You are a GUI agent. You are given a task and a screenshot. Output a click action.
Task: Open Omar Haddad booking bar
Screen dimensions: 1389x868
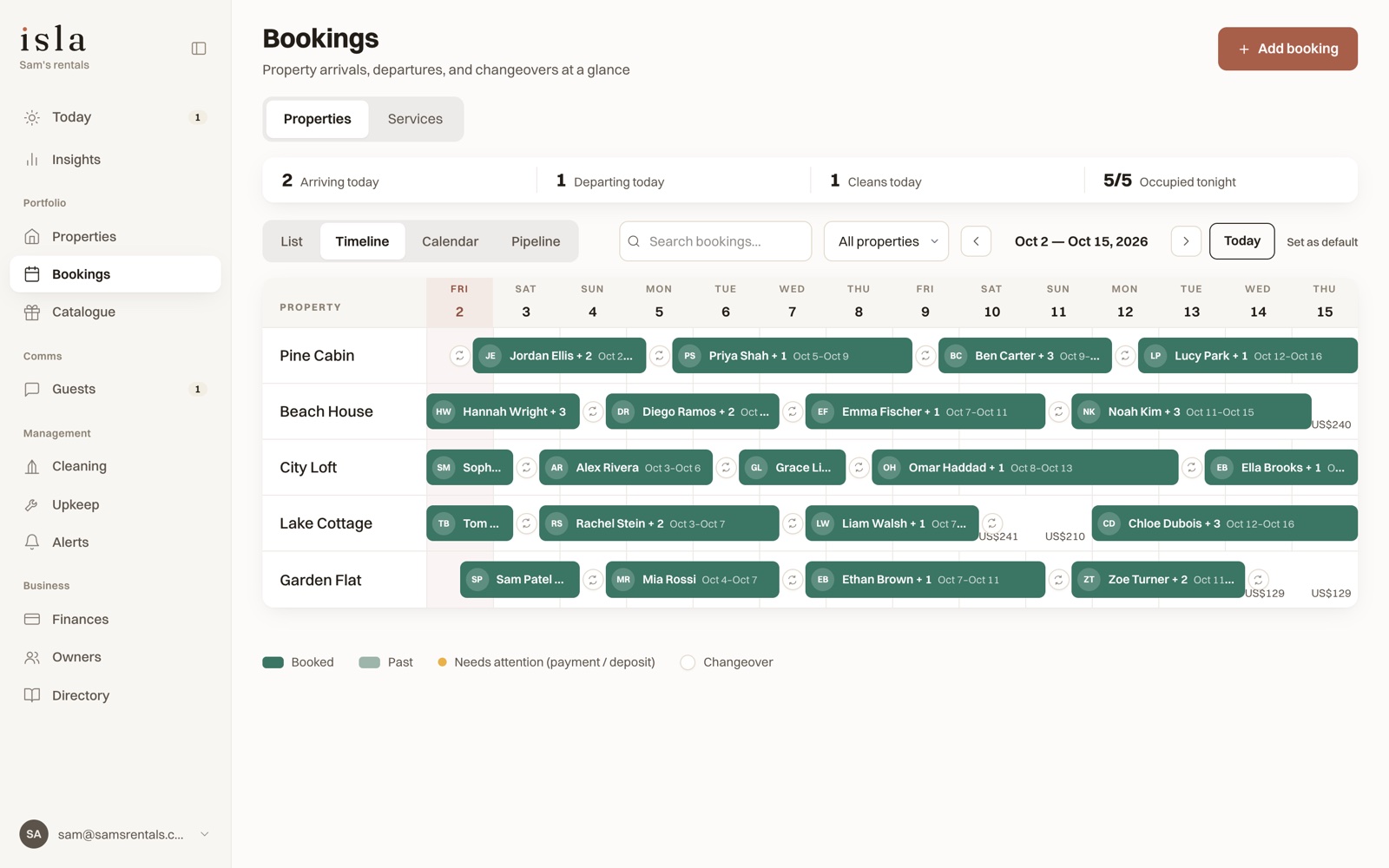[x=1024, y=467]
